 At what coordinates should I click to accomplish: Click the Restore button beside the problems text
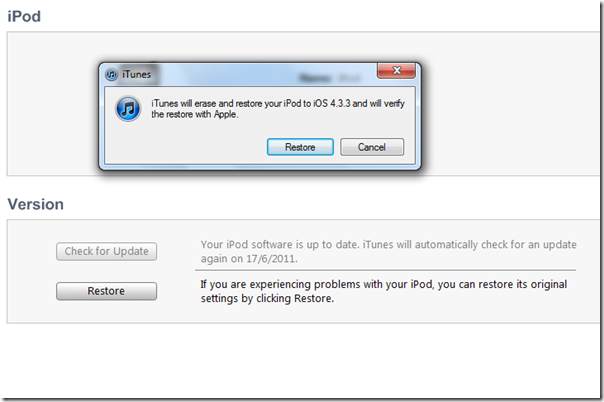click(x=106, y=291)
